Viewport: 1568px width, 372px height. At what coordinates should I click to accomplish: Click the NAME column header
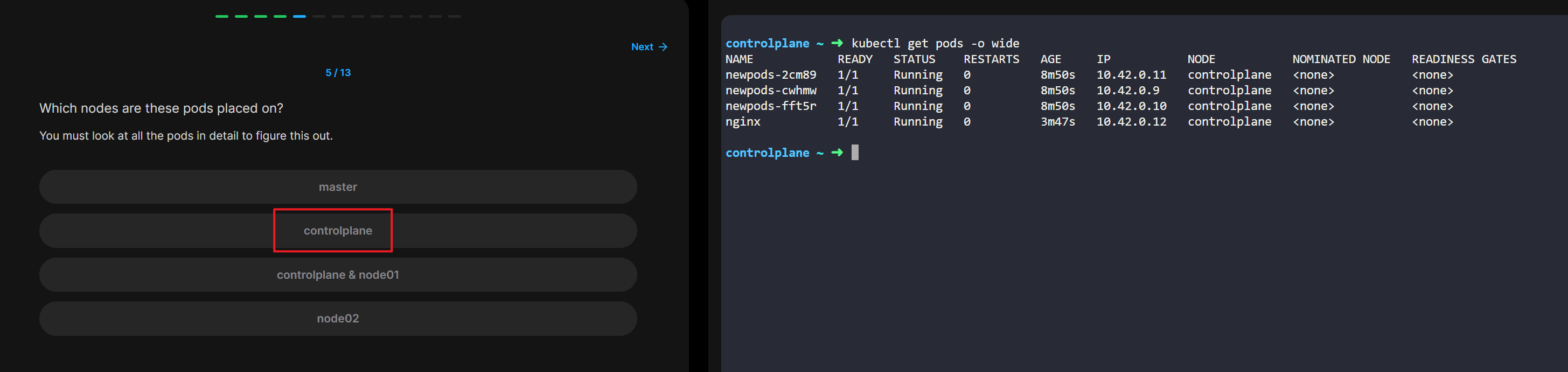click(739, 59)
